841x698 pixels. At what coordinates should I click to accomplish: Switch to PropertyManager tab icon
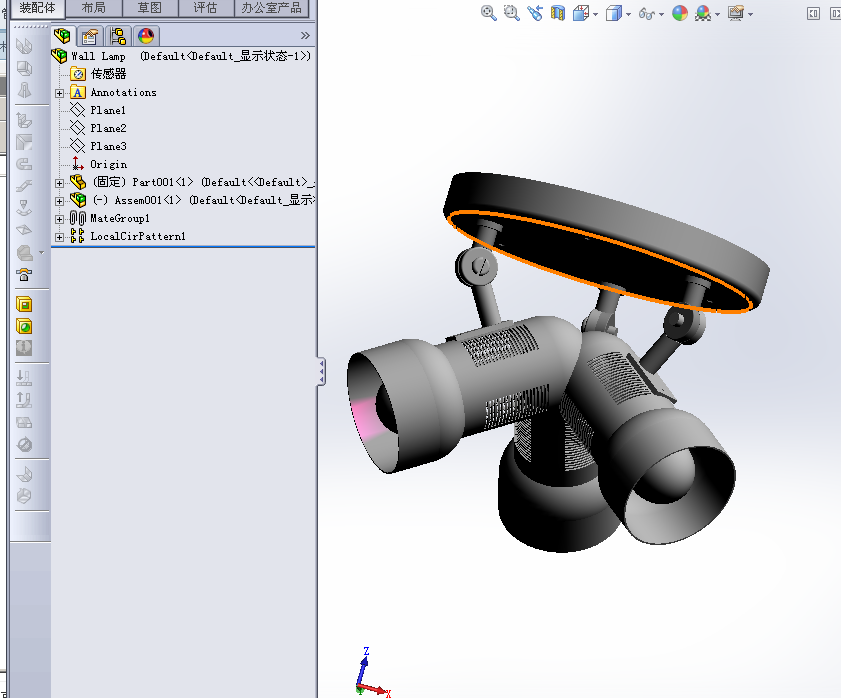tap(90, 36)
